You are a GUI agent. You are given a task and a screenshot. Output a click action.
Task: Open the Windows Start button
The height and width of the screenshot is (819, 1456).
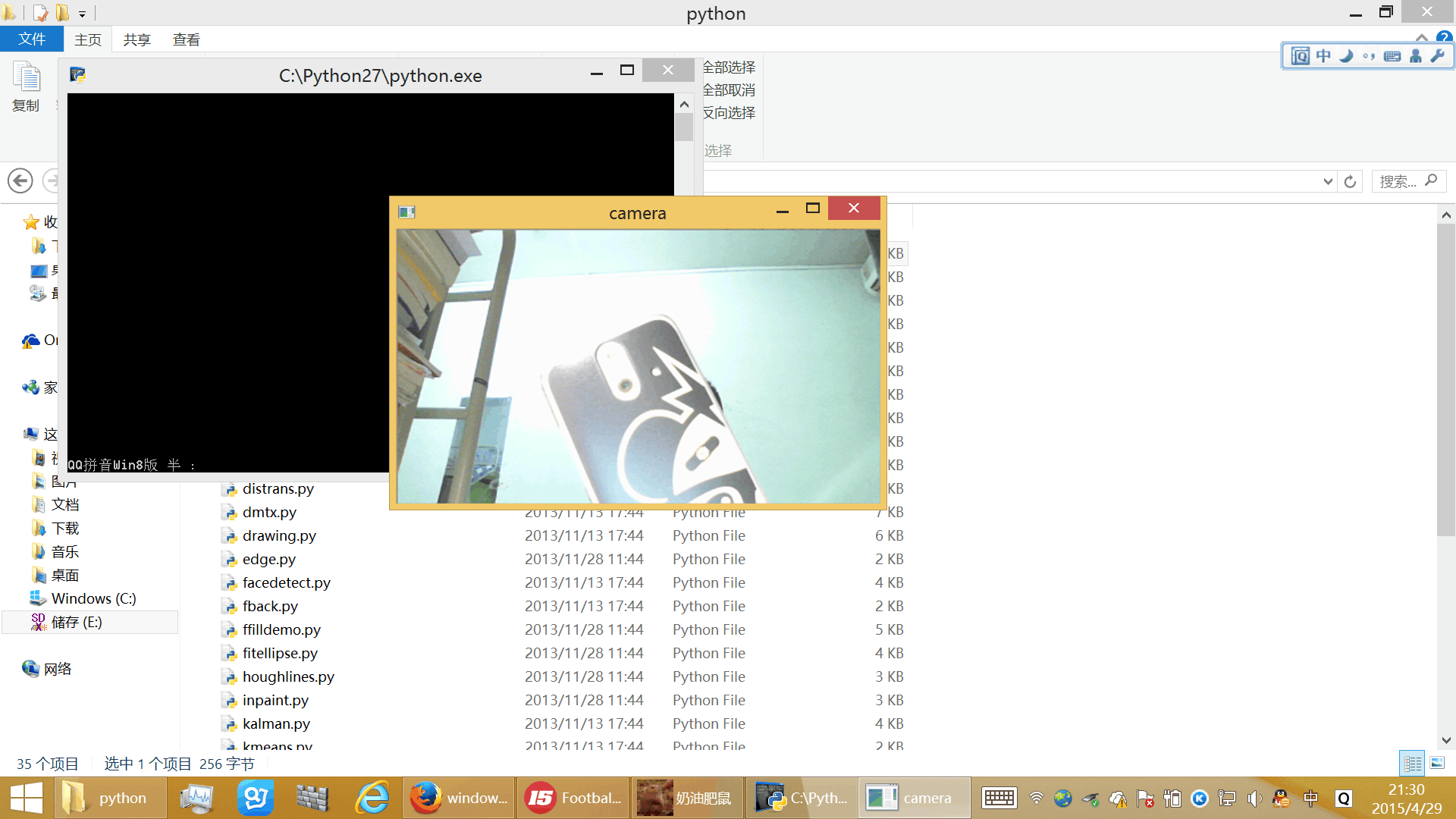tap(27, 798)
